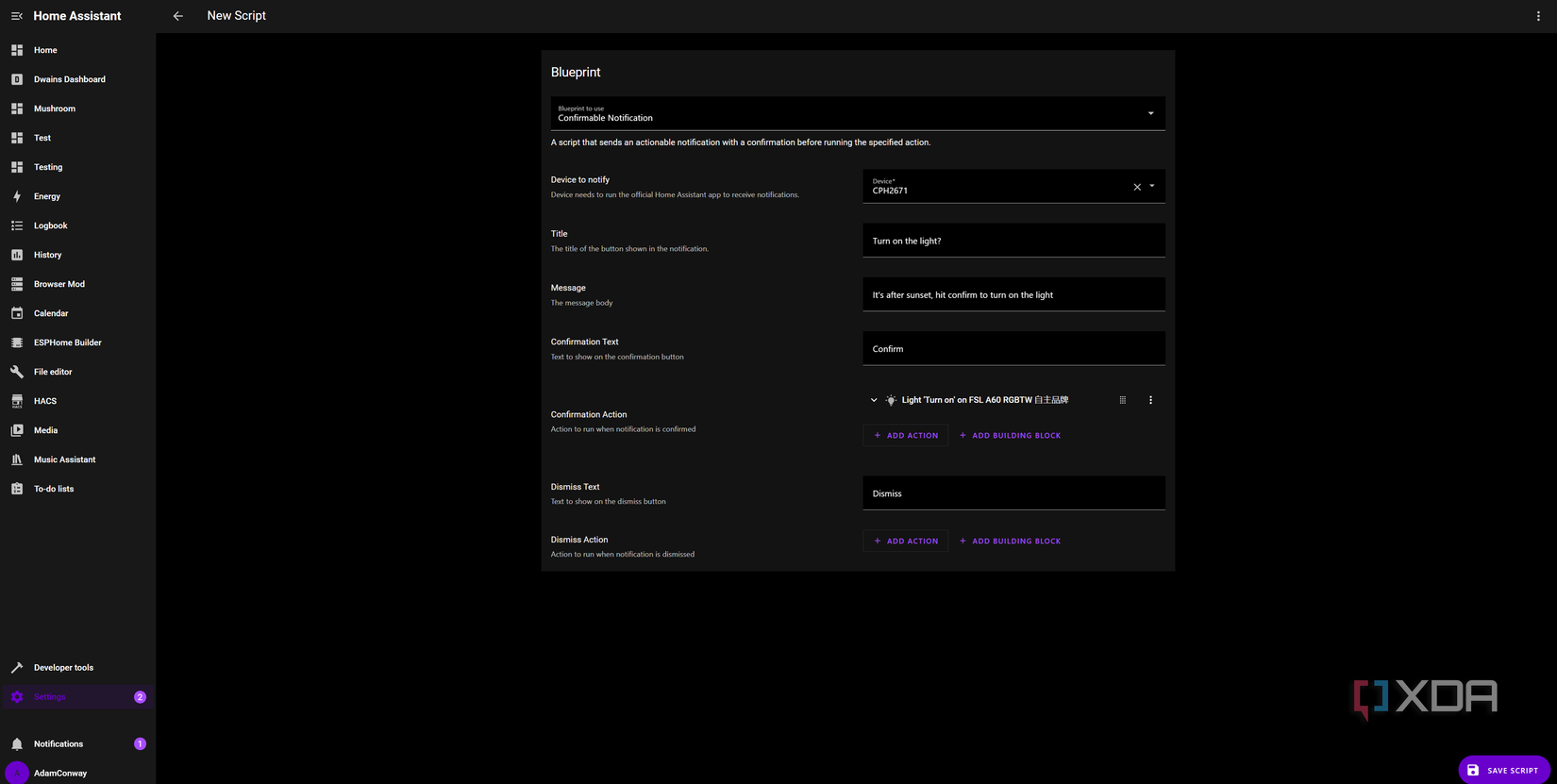Viewport: 1557px width, 784px height.
Task: Click the light bulb icon on the action row
Action: pyautogui.click(x=891, y=400)
